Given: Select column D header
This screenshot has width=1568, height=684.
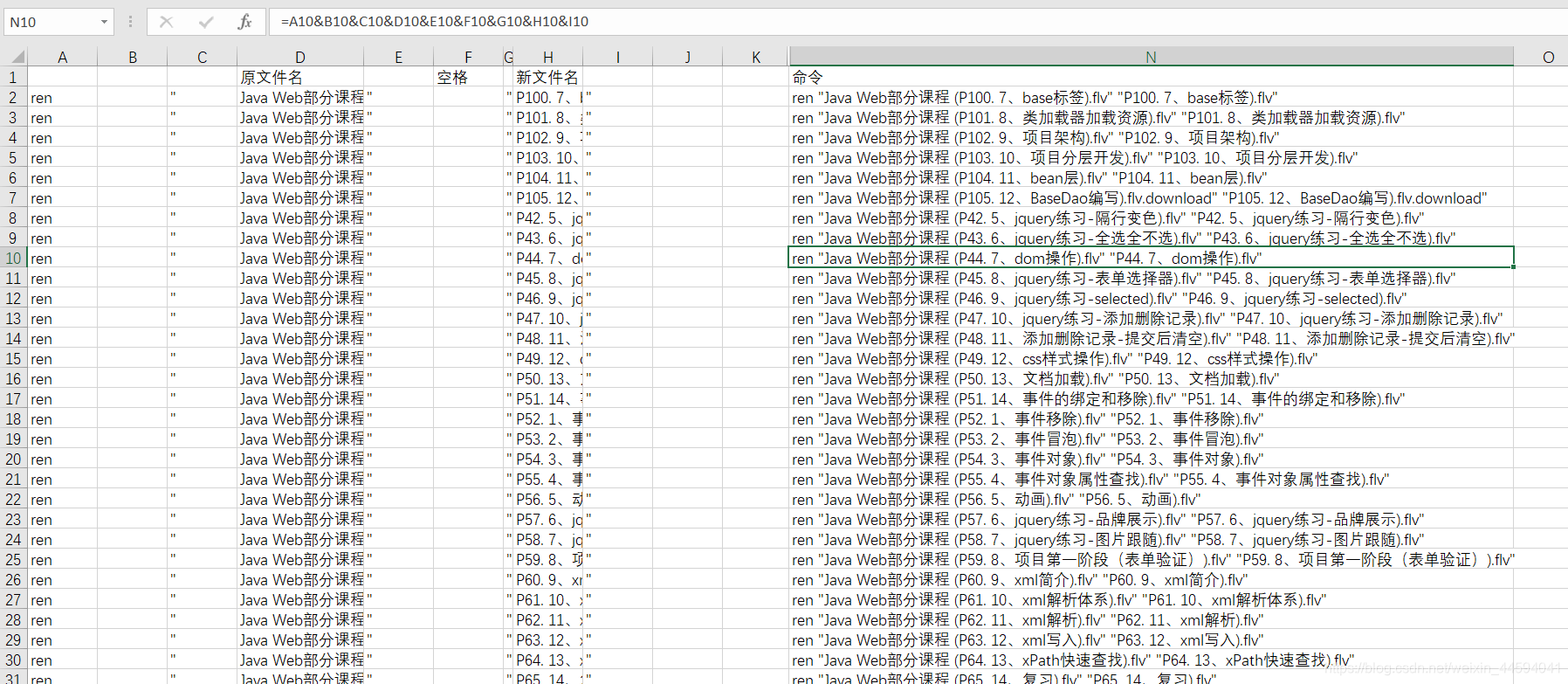Looking at the screenshot, I should (x=300, y=57).
